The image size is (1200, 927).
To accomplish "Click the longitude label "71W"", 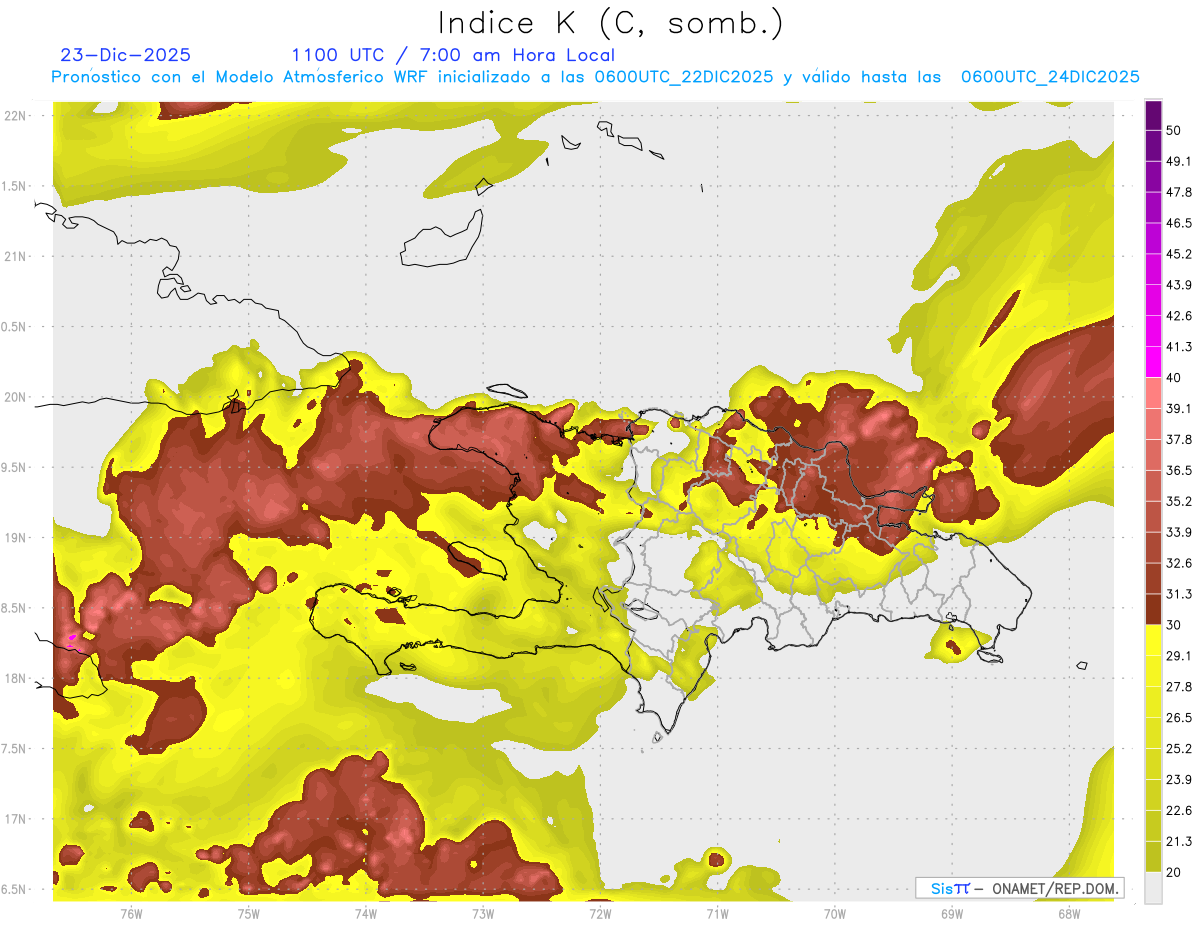I will pyautogui.click(x=717, y=914).
